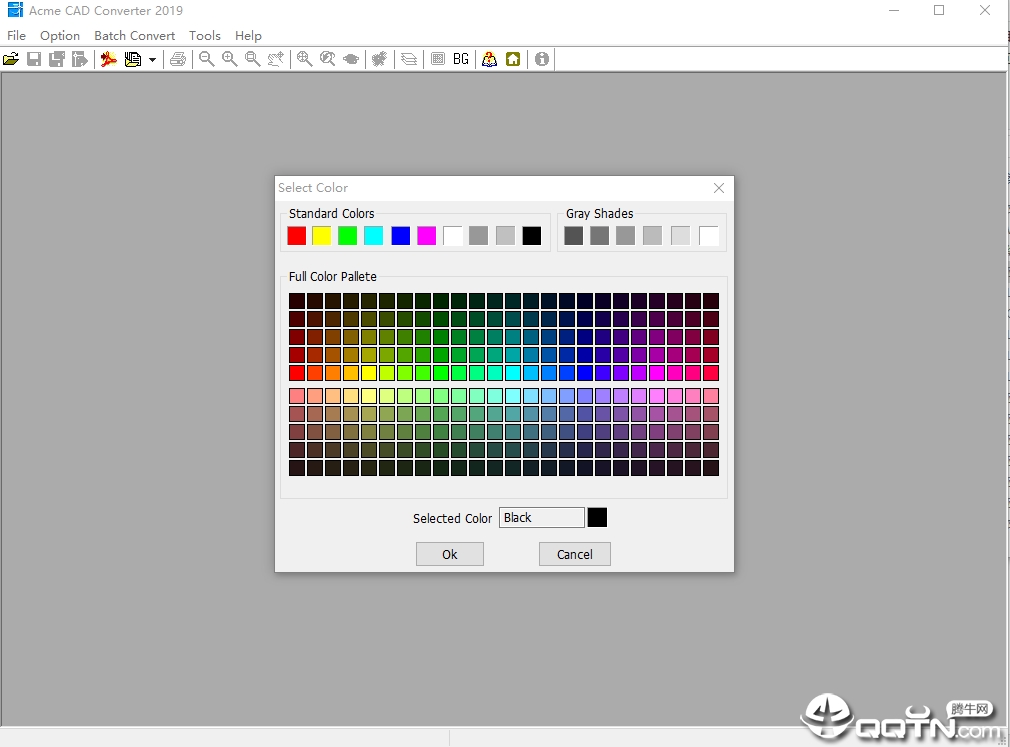This screenshot has width=1010, height=747.
Task: Open the Batch Convert menu
Action: click(x=135, y=35)
